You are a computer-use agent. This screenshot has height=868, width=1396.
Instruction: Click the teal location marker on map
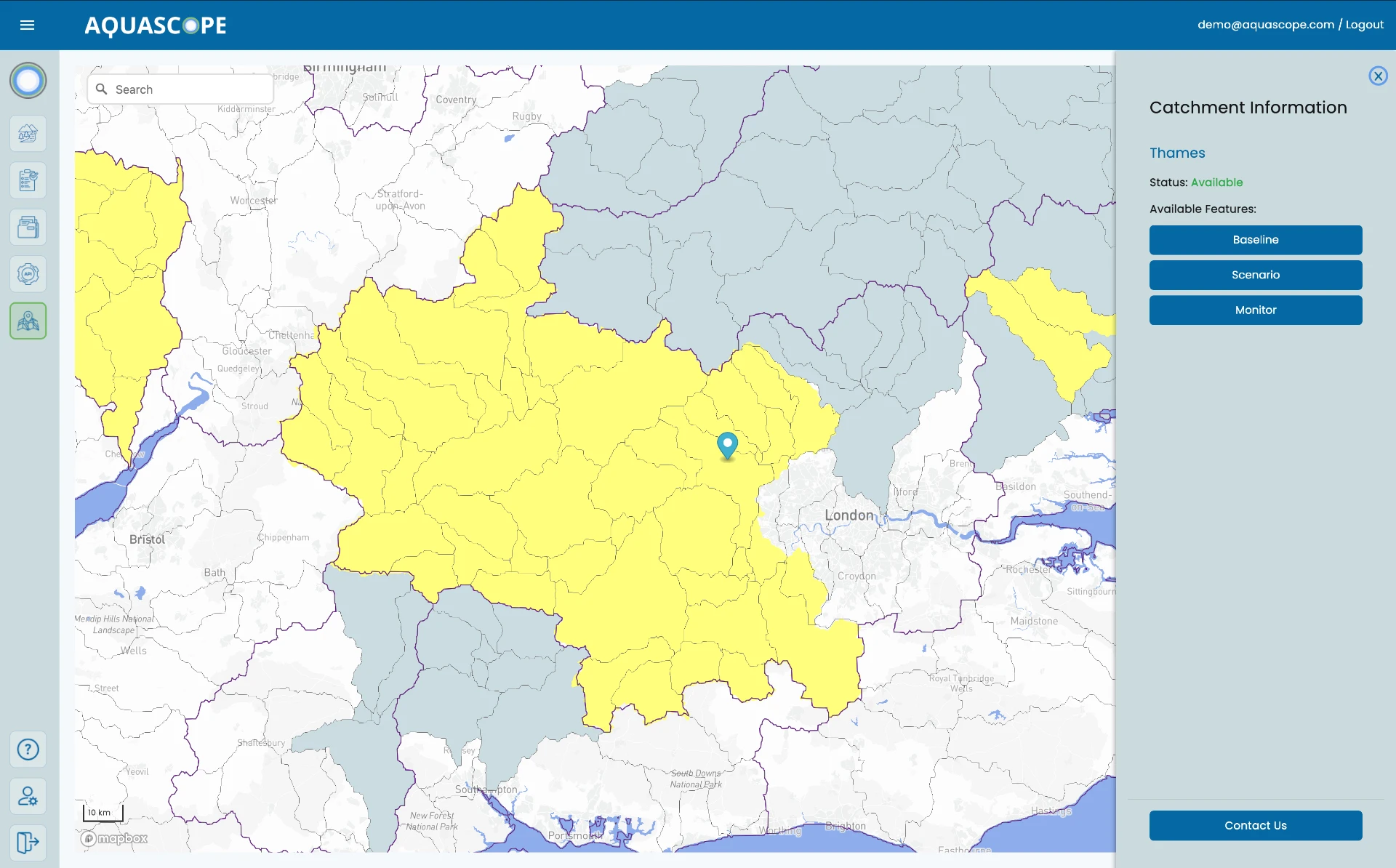pos(727,446)
